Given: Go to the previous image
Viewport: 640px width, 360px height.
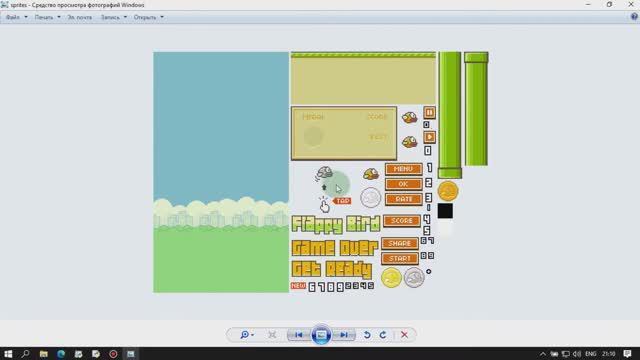Looking at the screenshot, I should click(x=298, y=335).
